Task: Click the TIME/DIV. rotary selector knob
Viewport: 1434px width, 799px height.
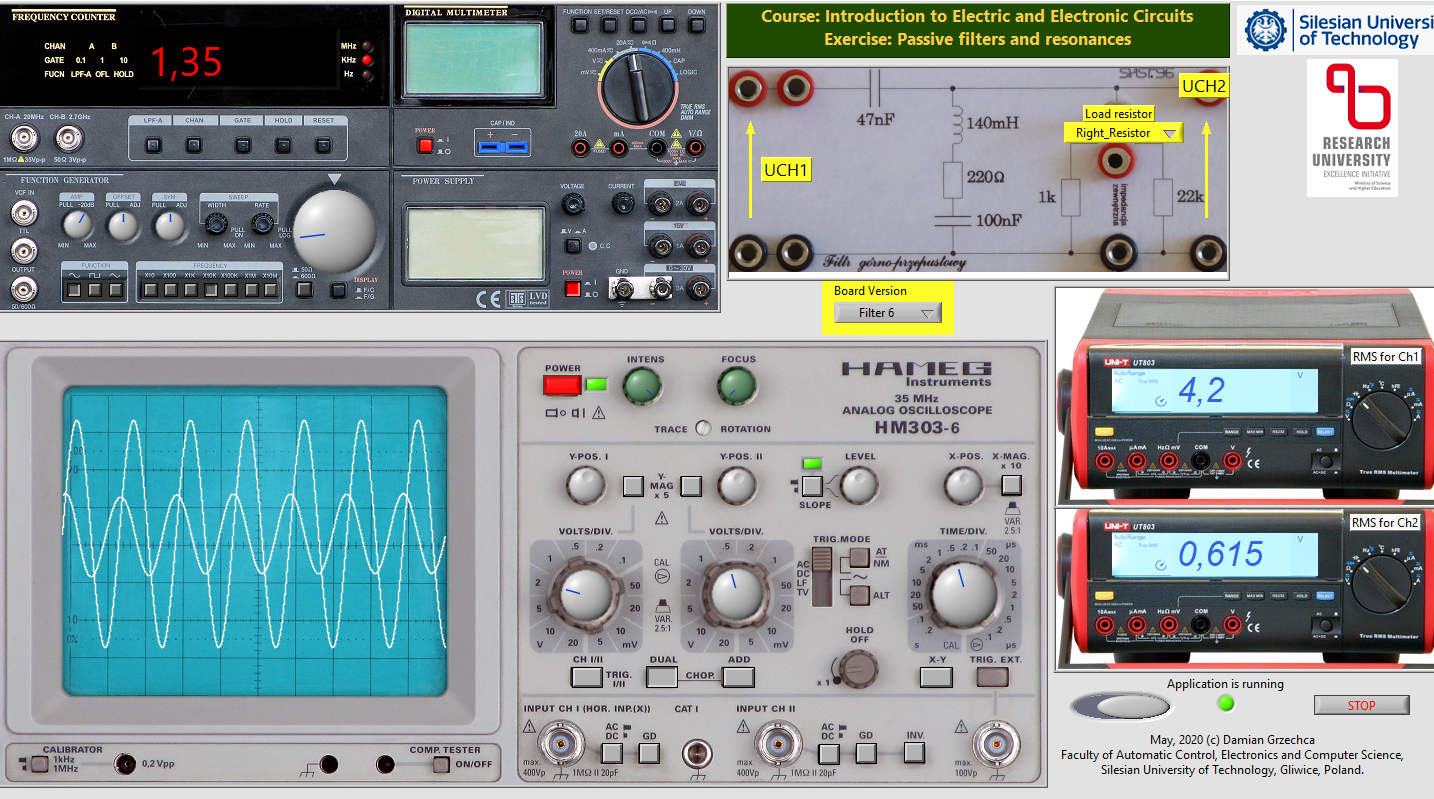Action: point(963,591)
